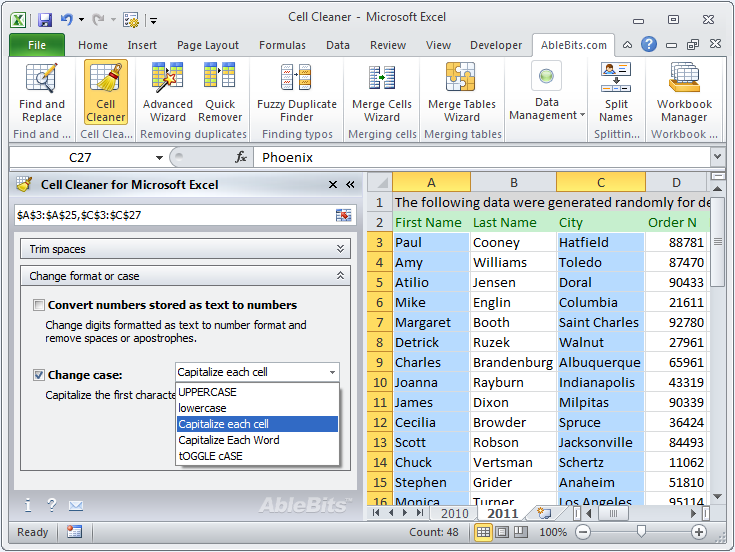Collapse the Cell Cleaner pane with double arrows
The image size is (735, 552).
pos(350,185)
